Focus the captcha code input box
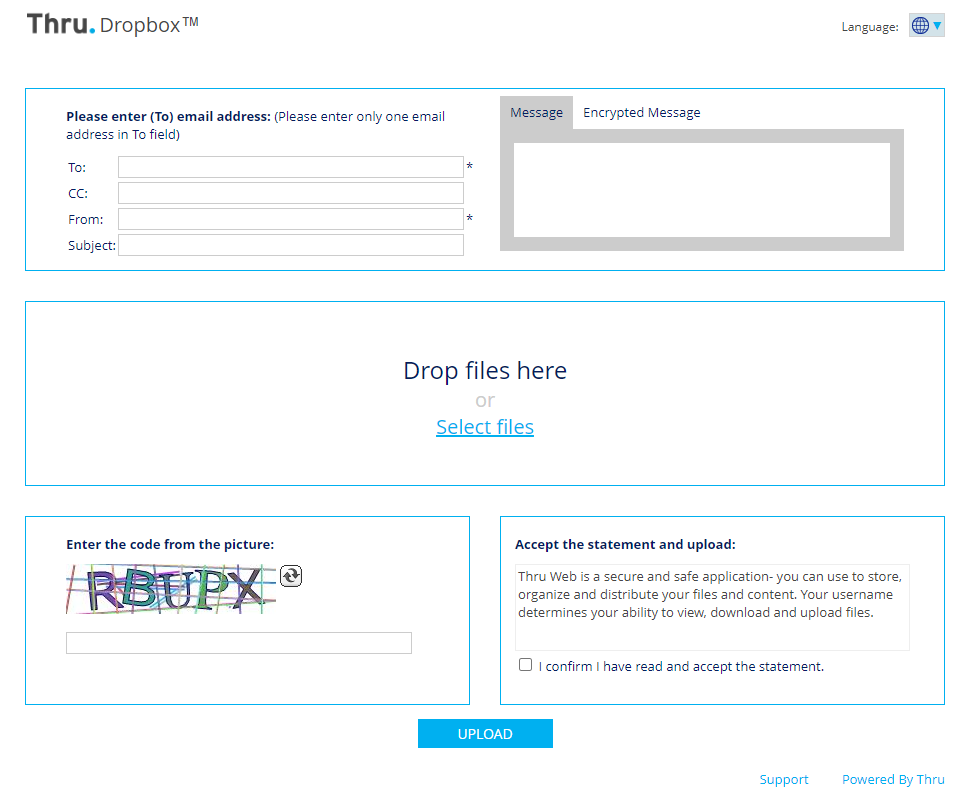The width and height of the screenshot is (972, 792). pos(238,643)
